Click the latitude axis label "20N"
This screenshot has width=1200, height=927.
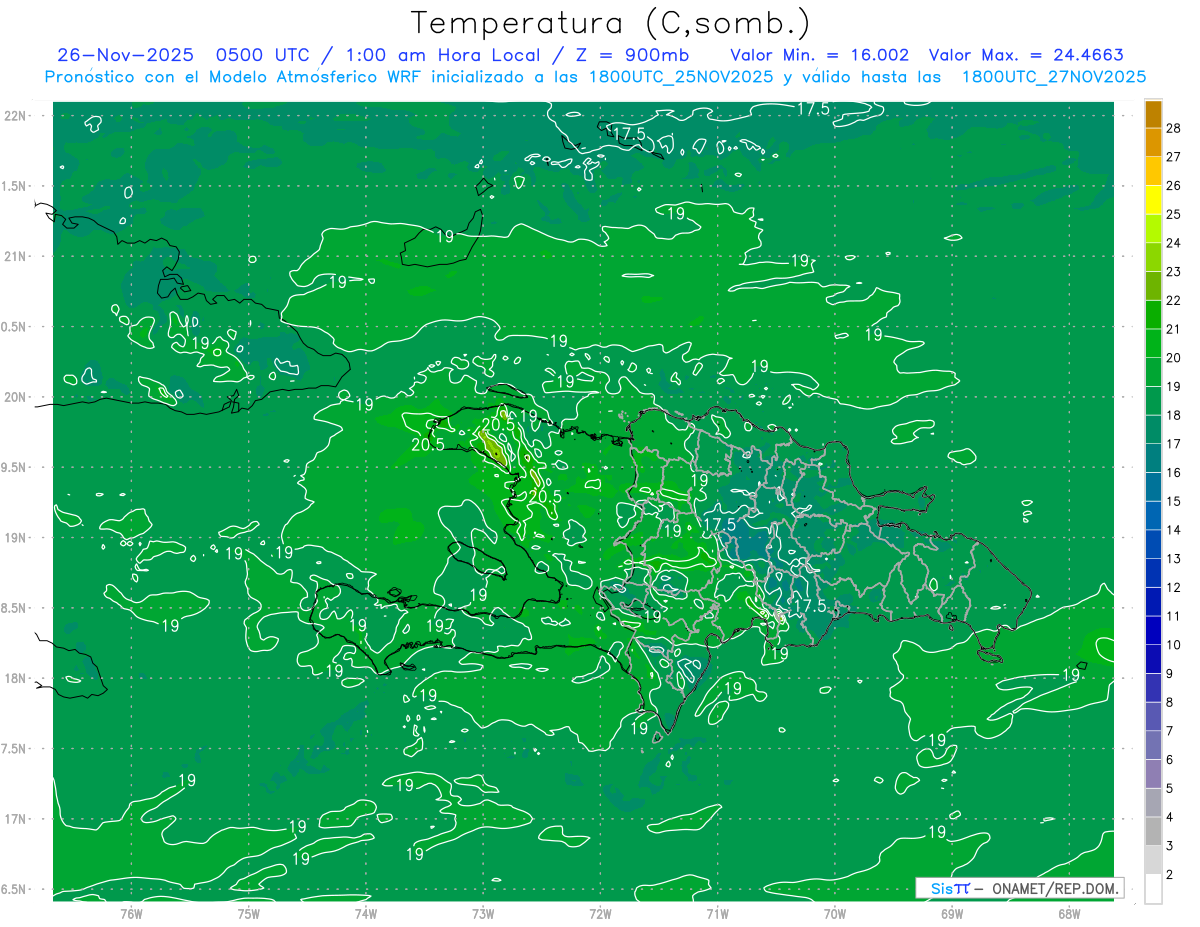click(17, 397)
